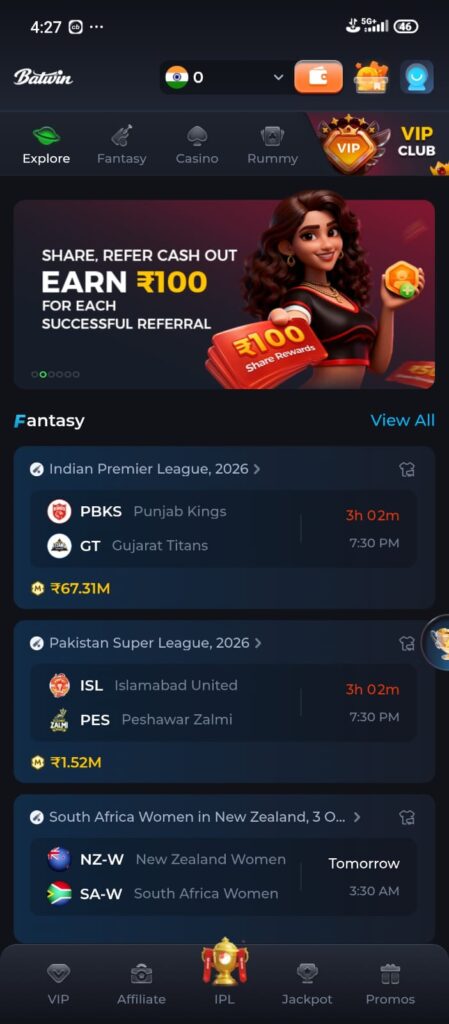The image size is (449, 1024).
Task: Select the Fantasy tab
Action: click(121, 145)
